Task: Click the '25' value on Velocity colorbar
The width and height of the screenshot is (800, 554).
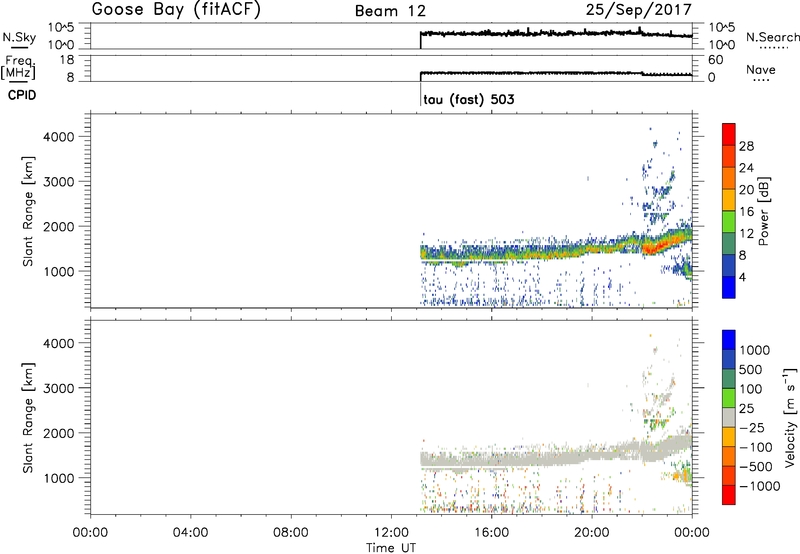Action: pos(746,409)
